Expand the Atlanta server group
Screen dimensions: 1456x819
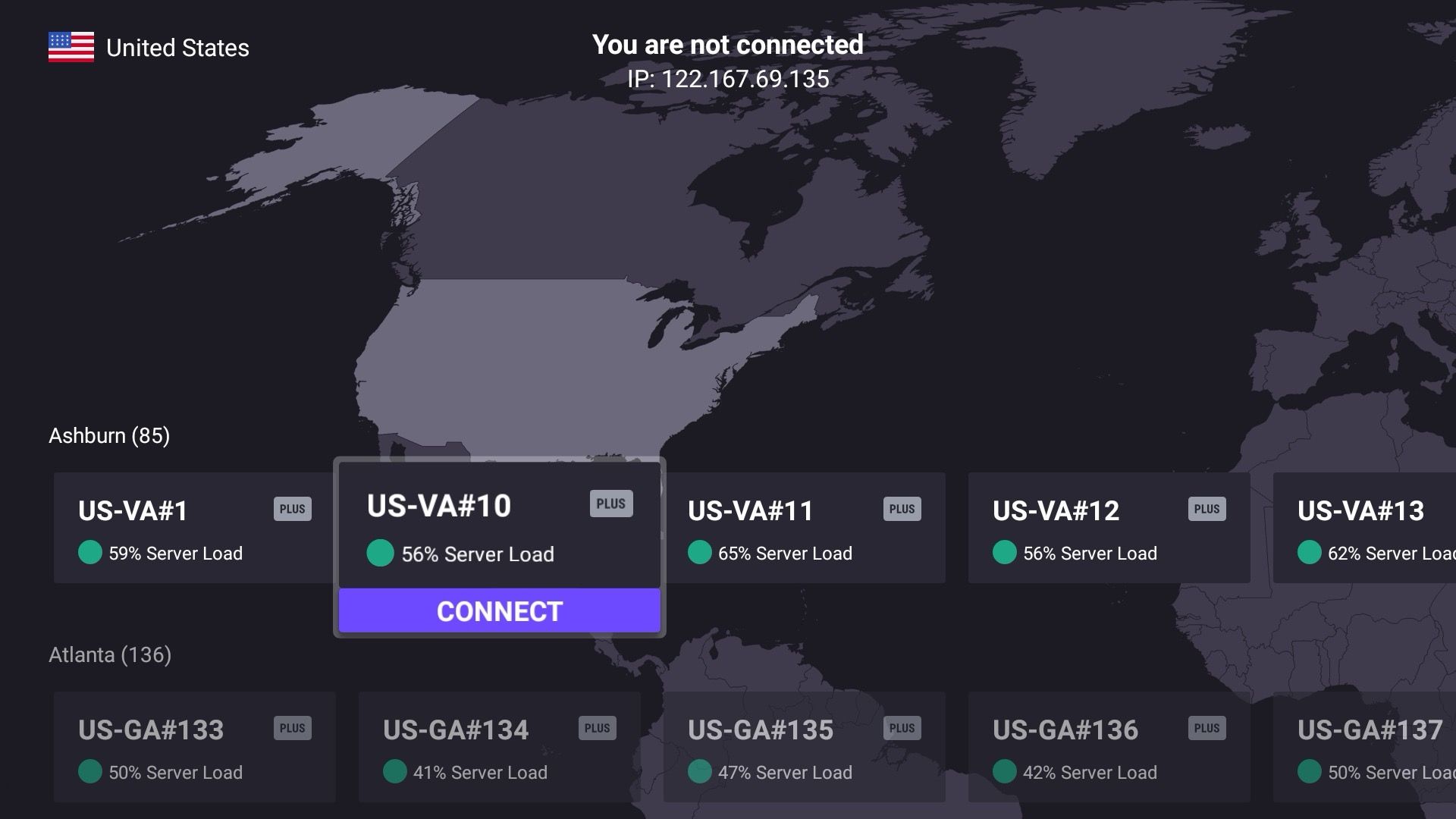(x=109, y=654)
